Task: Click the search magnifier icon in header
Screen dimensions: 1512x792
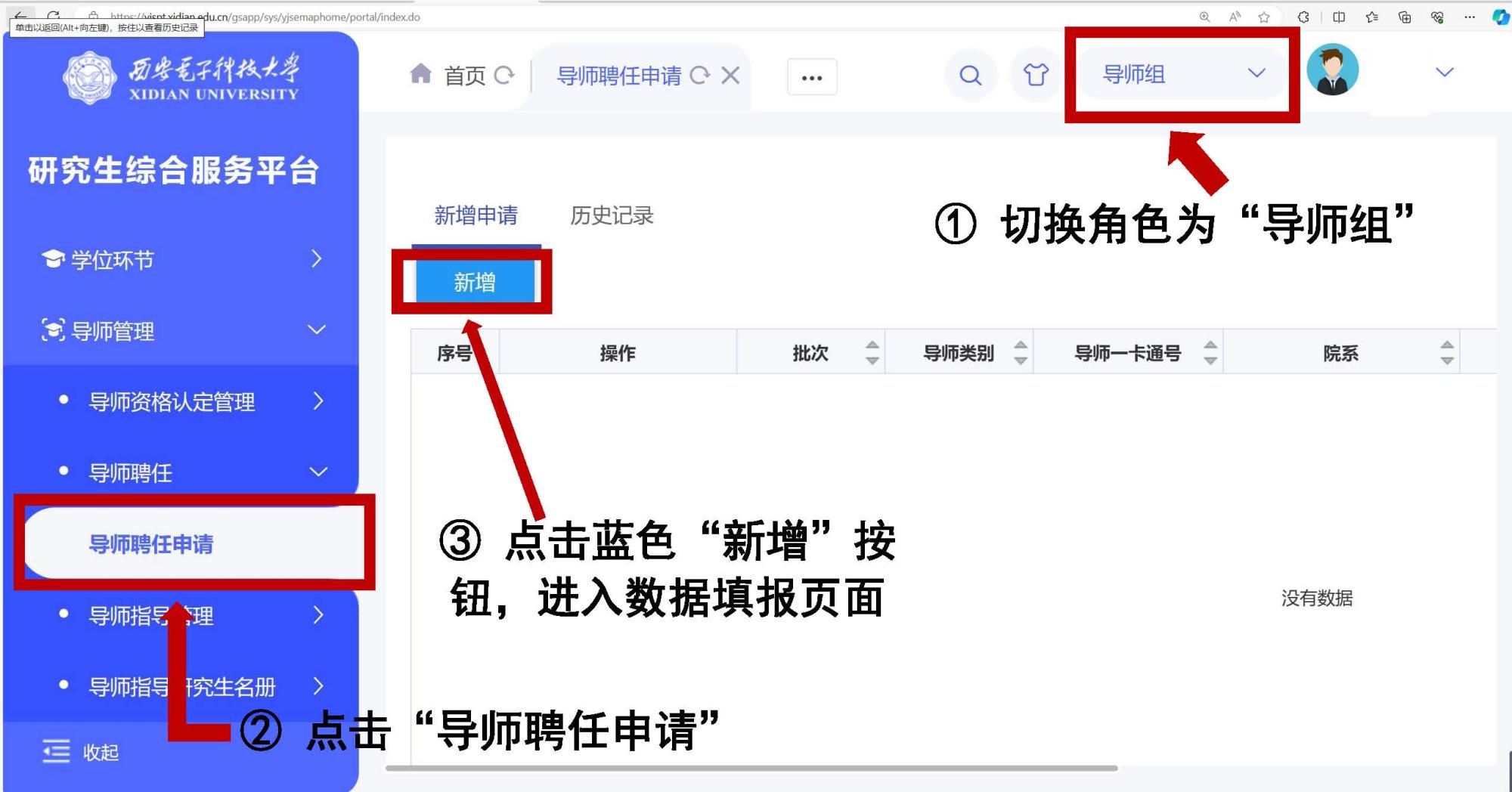Action: (x=970, y=75)
